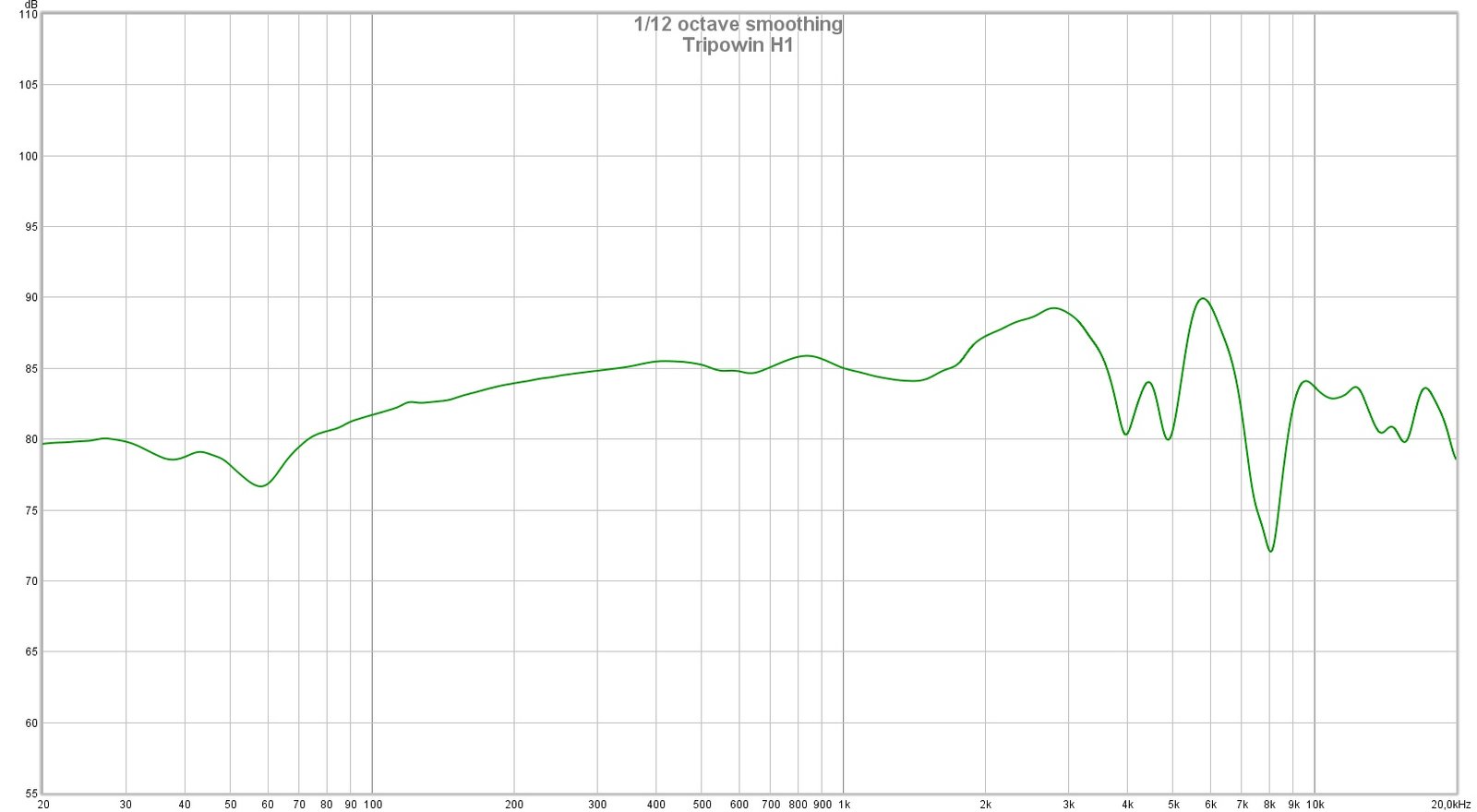The height and width of the screenshot is (812, 1477).
Task: Click the 200 Hz frequency axis label
Action: tap(514, 805)
